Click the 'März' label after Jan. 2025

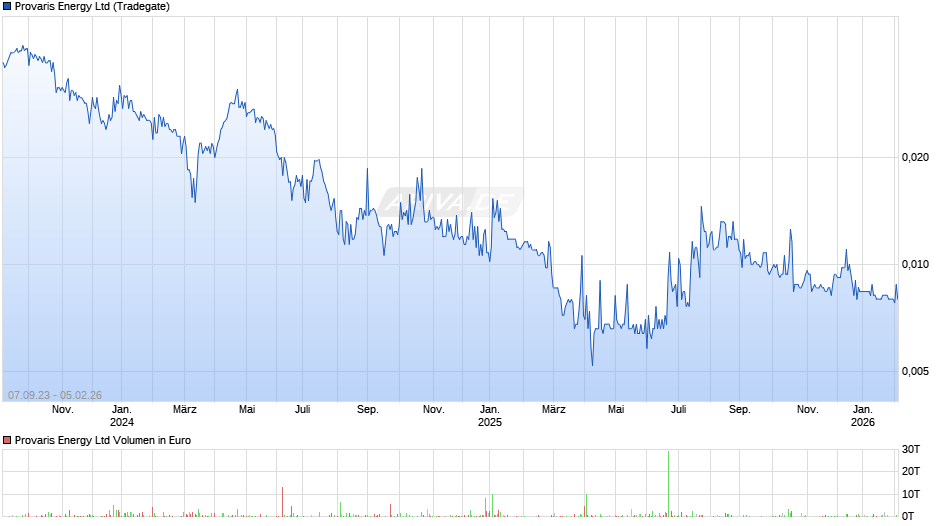coord(553,410)
